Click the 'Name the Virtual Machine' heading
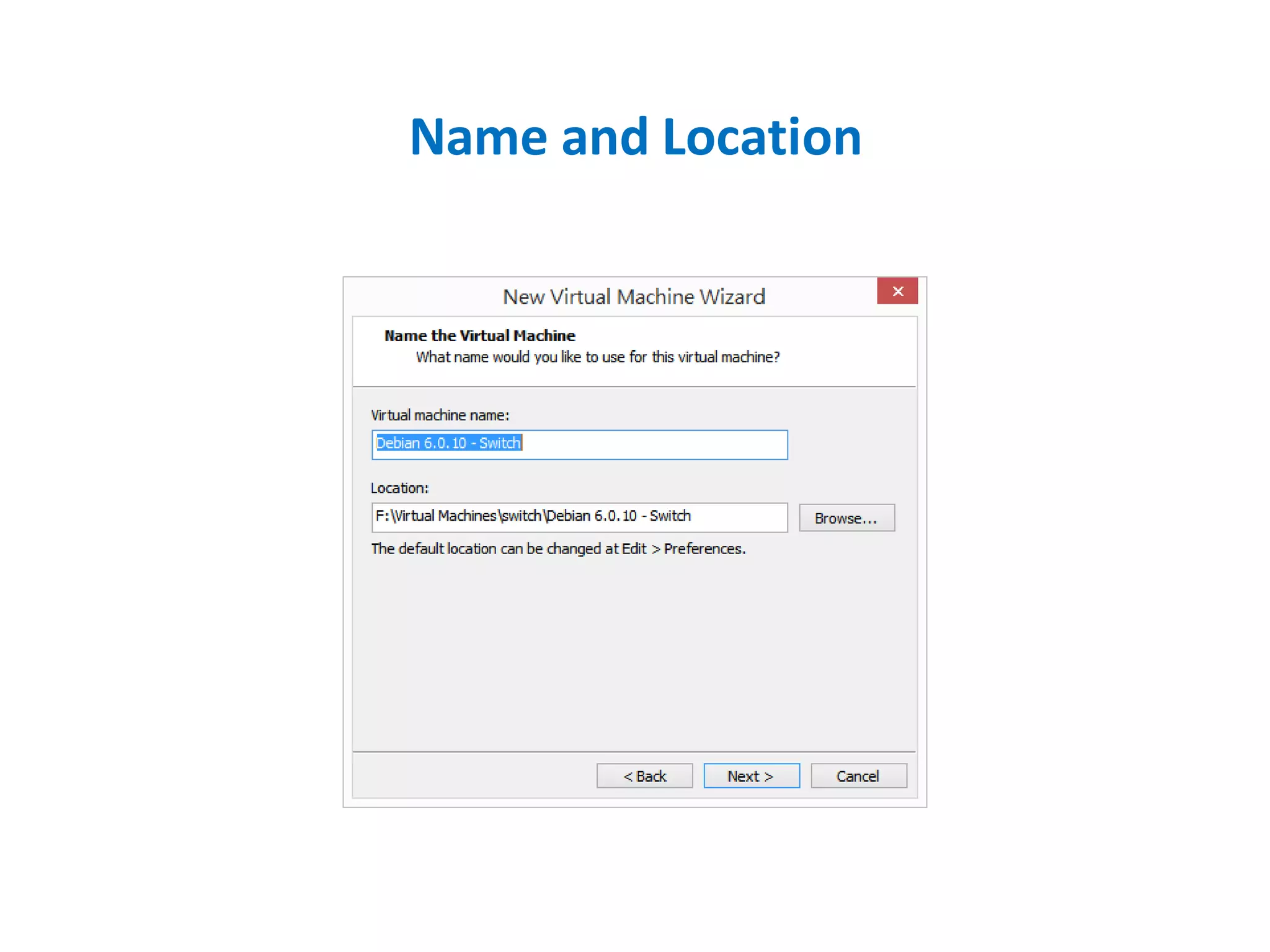Image resolution: width=1270 pixels, height=952 pixels. coord(479,336)
